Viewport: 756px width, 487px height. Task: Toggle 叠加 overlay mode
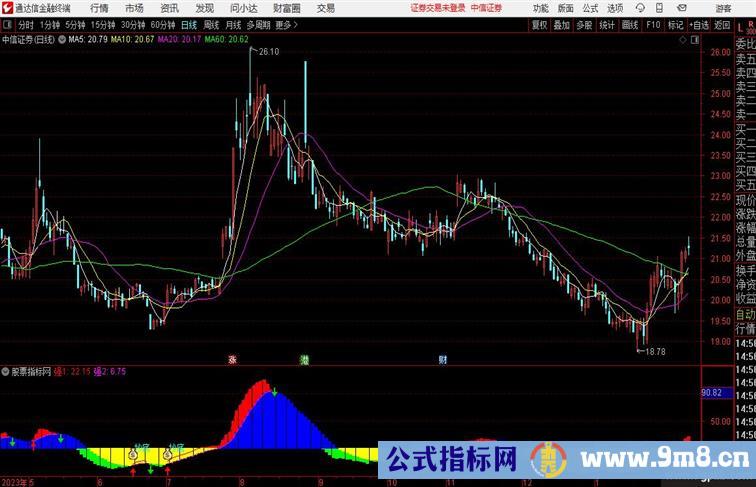coord(562,25)
